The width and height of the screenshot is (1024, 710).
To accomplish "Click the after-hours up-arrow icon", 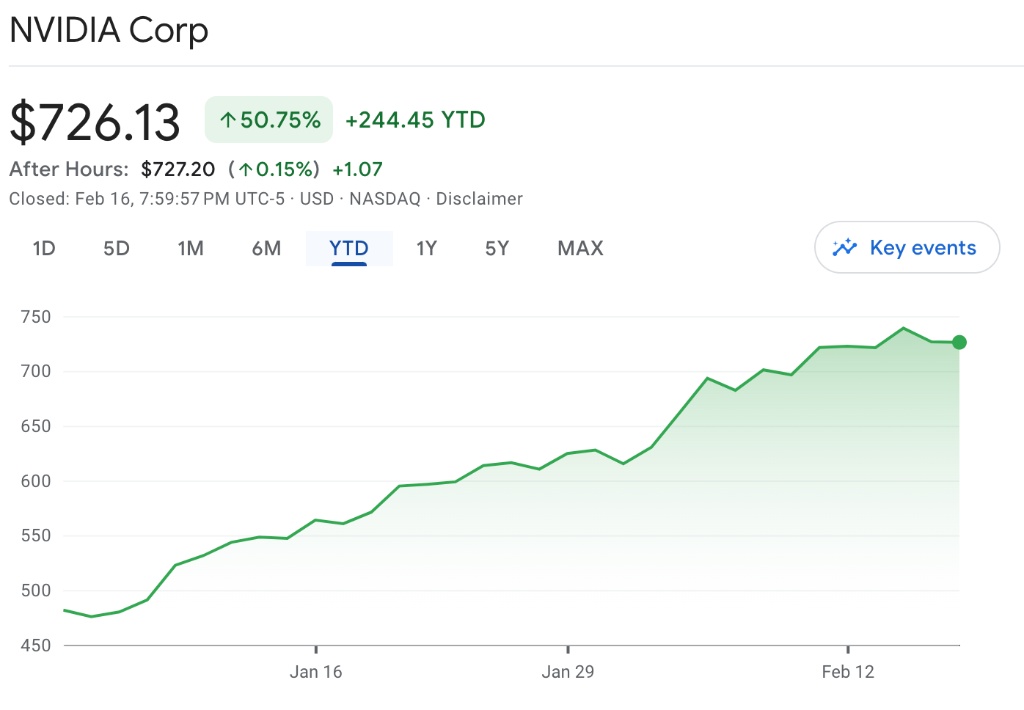I will 245,170.
